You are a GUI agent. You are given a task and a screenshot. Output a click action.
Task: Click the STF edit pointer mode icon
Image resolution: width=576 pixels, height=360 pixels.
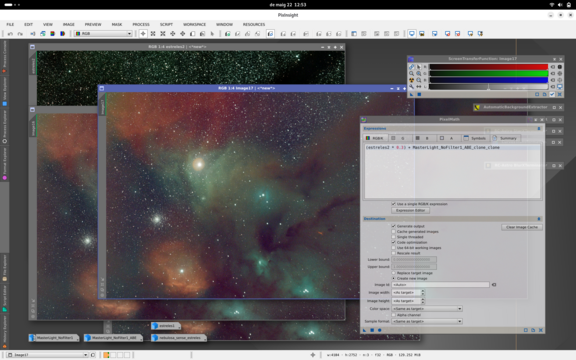(x=418, y=67)
